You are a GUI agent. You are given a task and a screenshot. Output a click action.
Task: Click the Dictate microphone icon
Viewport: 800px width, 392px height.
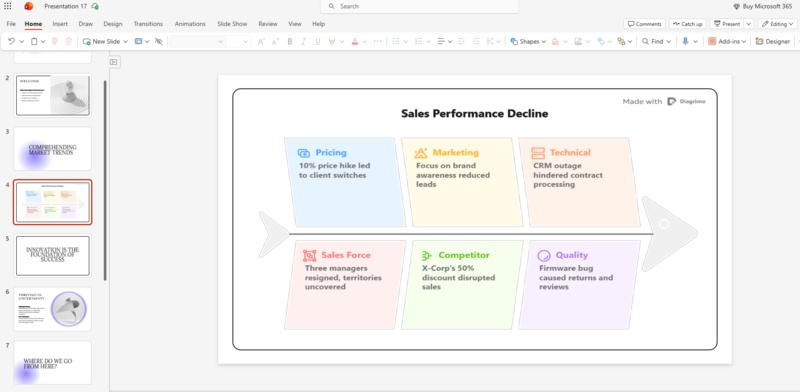pos(685,41)
